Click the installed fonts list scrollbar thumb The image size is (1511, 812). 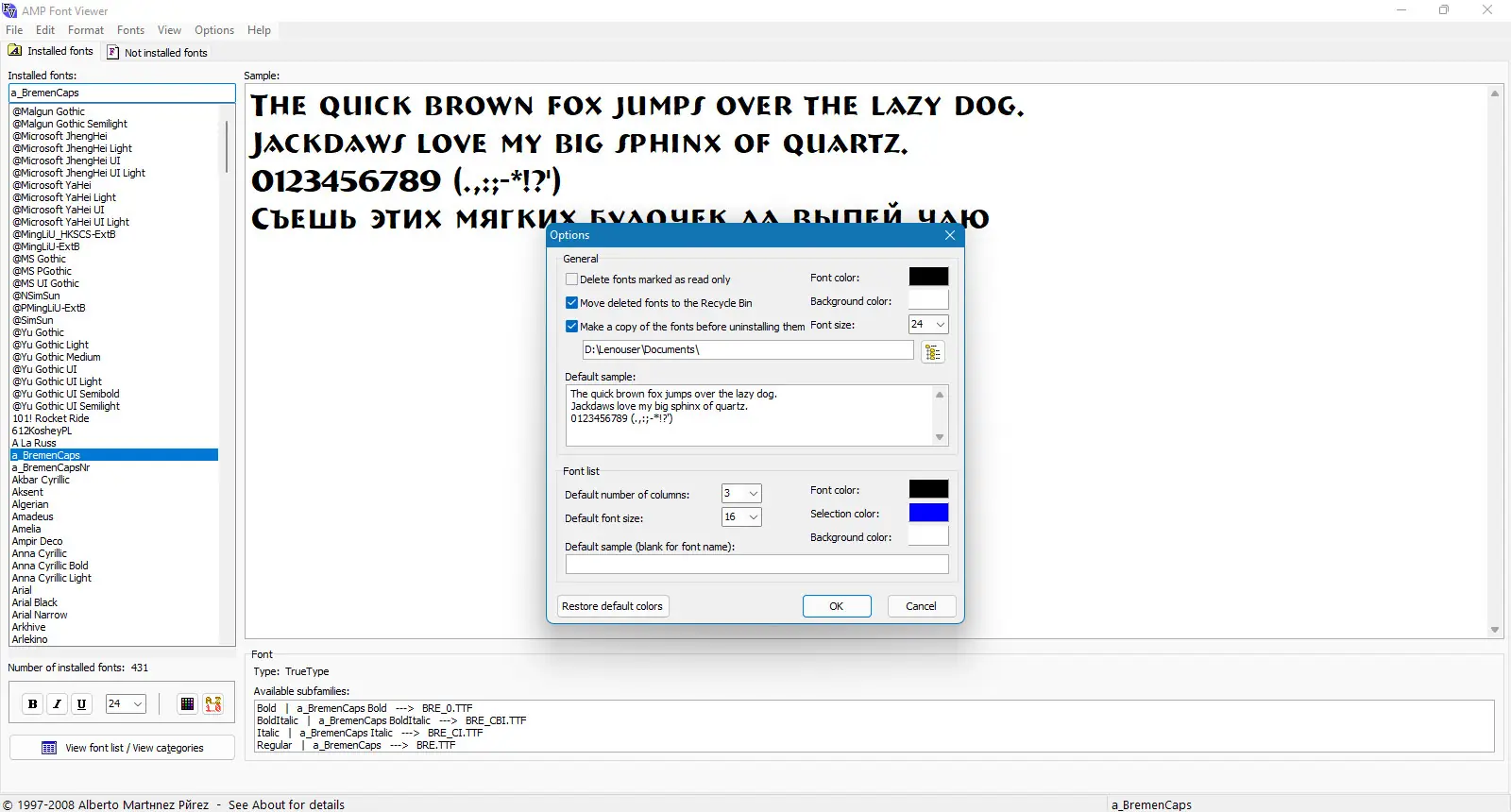[227, 145]
